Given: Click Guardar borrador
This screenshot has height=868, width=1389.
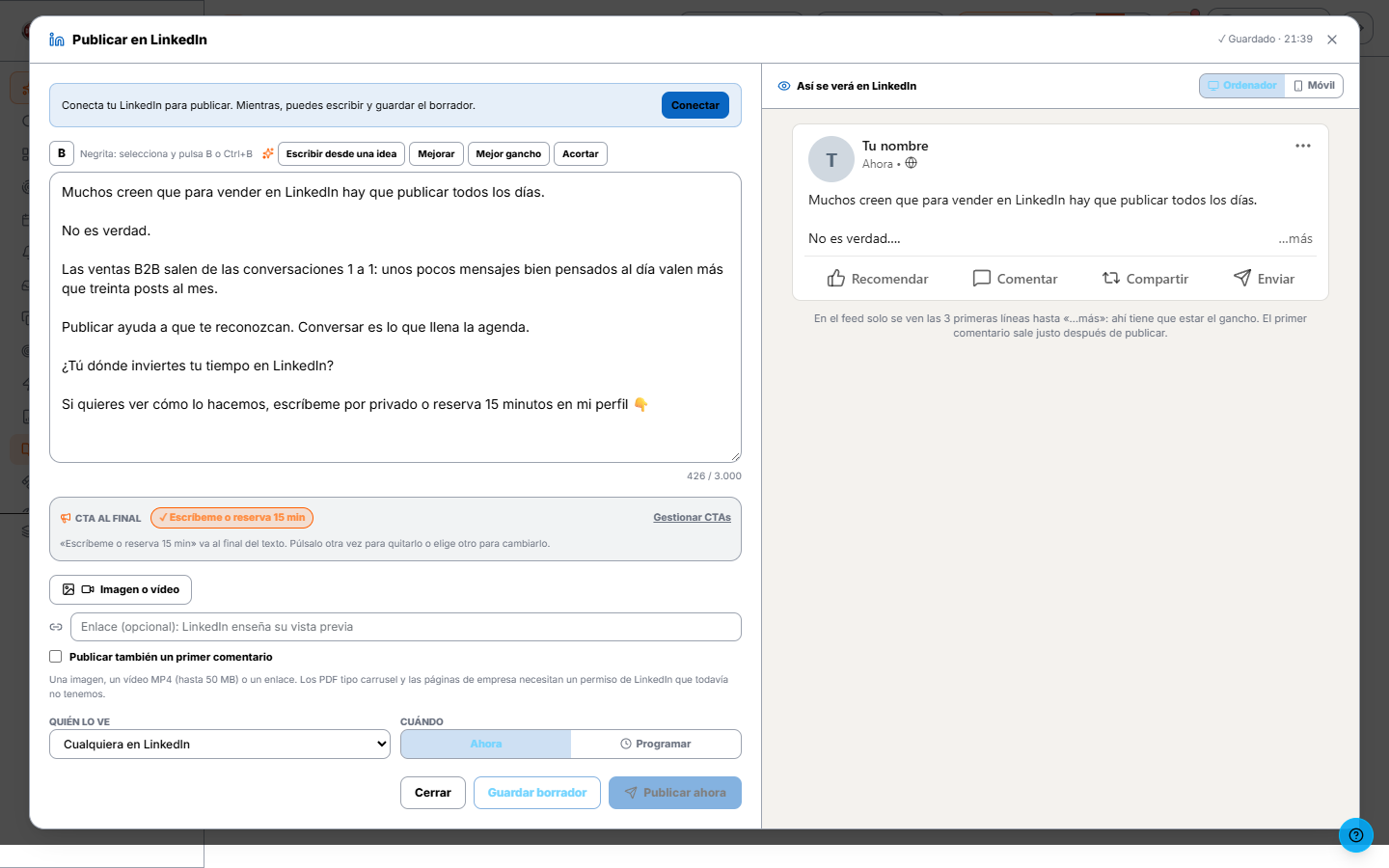Looking at the screenshot, I should coord(537,793).
